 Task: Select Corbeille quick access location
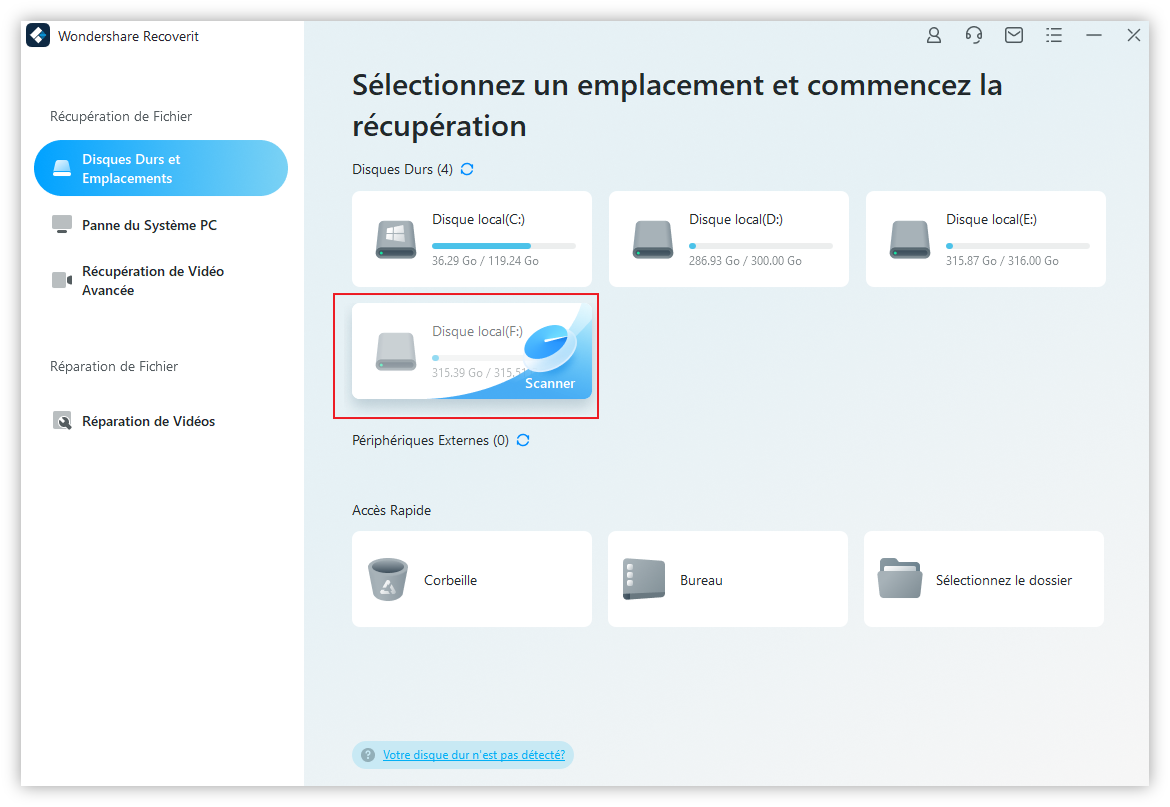pos(472,579)
